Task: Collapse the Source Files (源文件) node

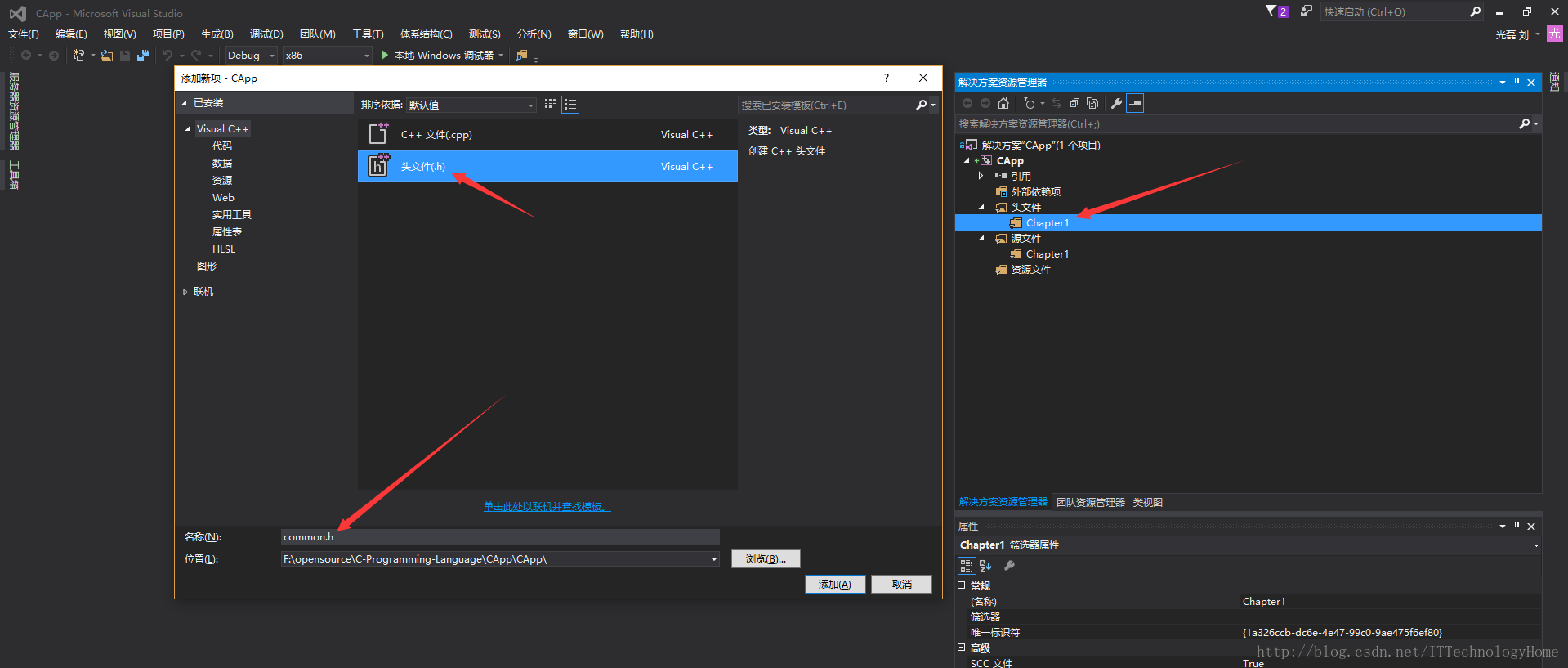Action: tap(981, 239)
